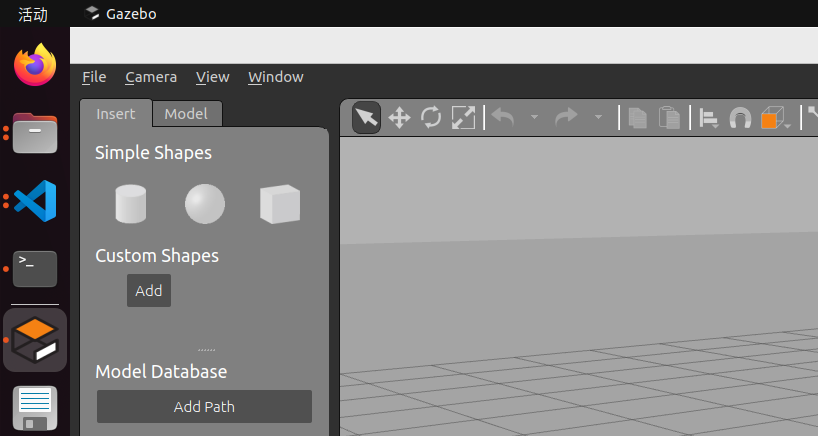The height and width of the screenshot is (436, 818).
Task: Insert a box simple shape
Action: 280,204
